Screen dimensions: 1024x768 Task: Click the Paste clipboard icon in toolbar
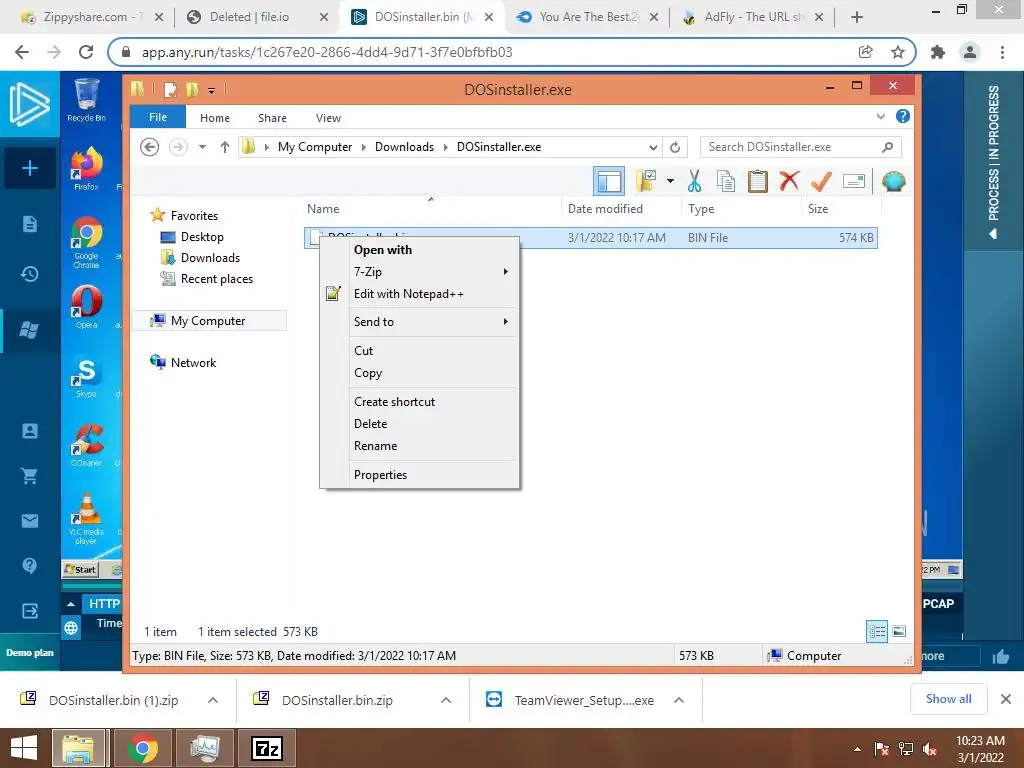(x=758, y=181)
